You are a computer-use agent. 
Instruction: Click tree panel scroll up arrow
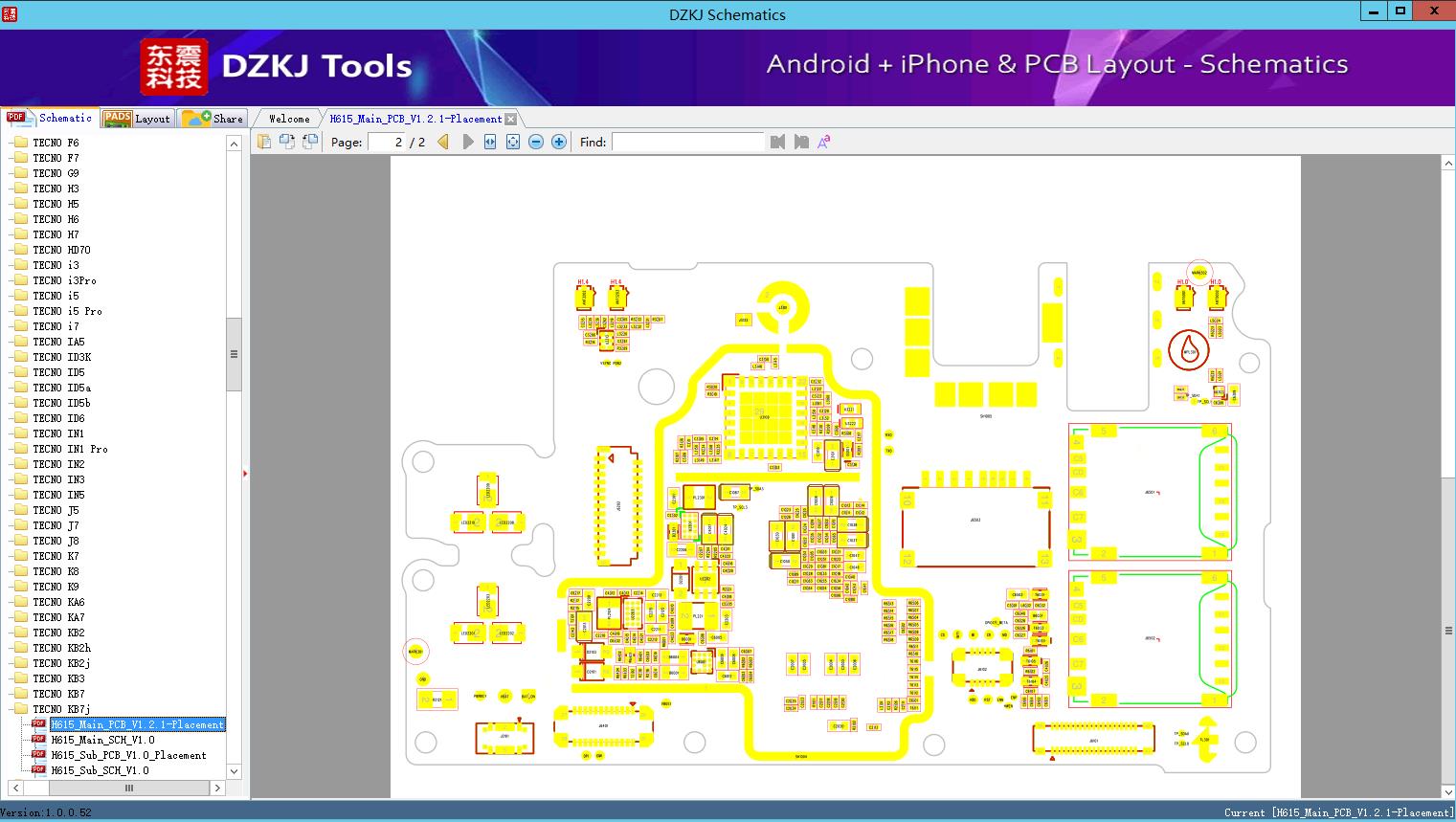coord(234,144)
